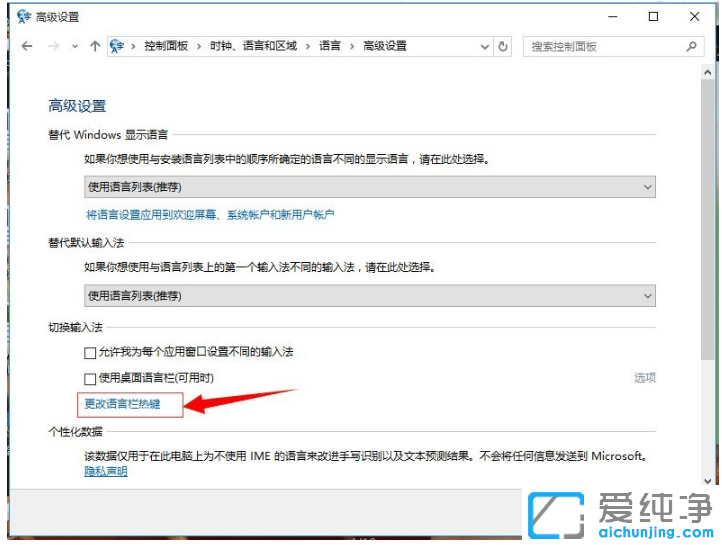Open the 隐私声明 privacy link
Screen dimensions: 722x545
click(x=105, y=471)
